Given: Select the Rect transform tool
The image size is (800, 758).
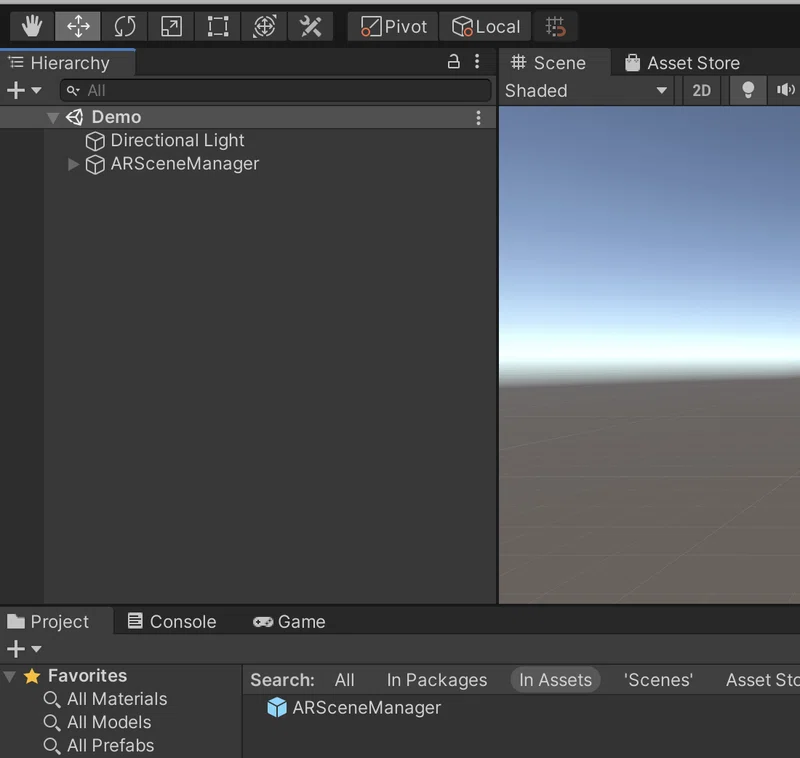Looking at the screenshot, I should tap(218, 26).
